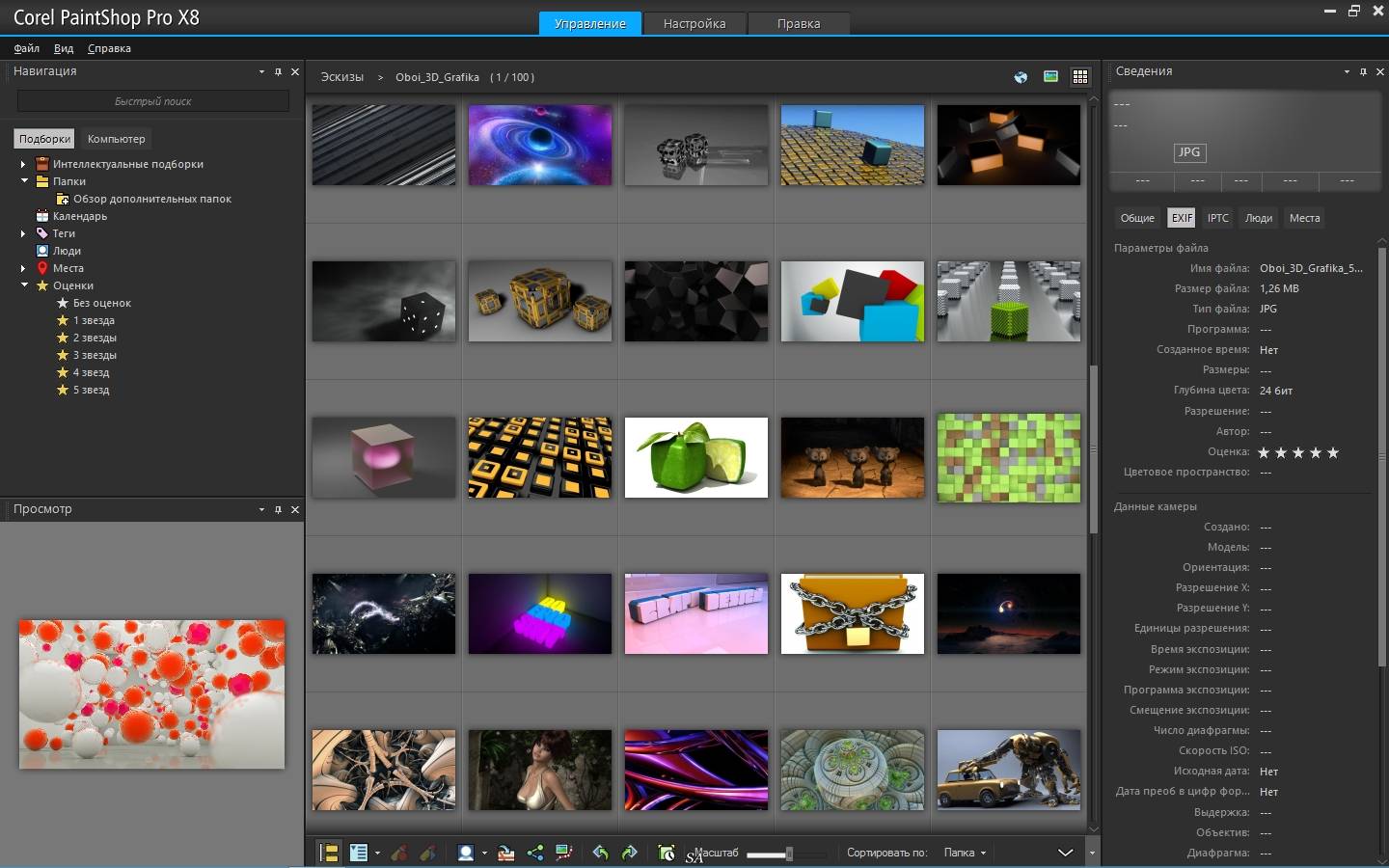This screenshot has height=868, width=1389.
Task: Select Обзор дополнительных папок item
Action: [x=152, y=199]
